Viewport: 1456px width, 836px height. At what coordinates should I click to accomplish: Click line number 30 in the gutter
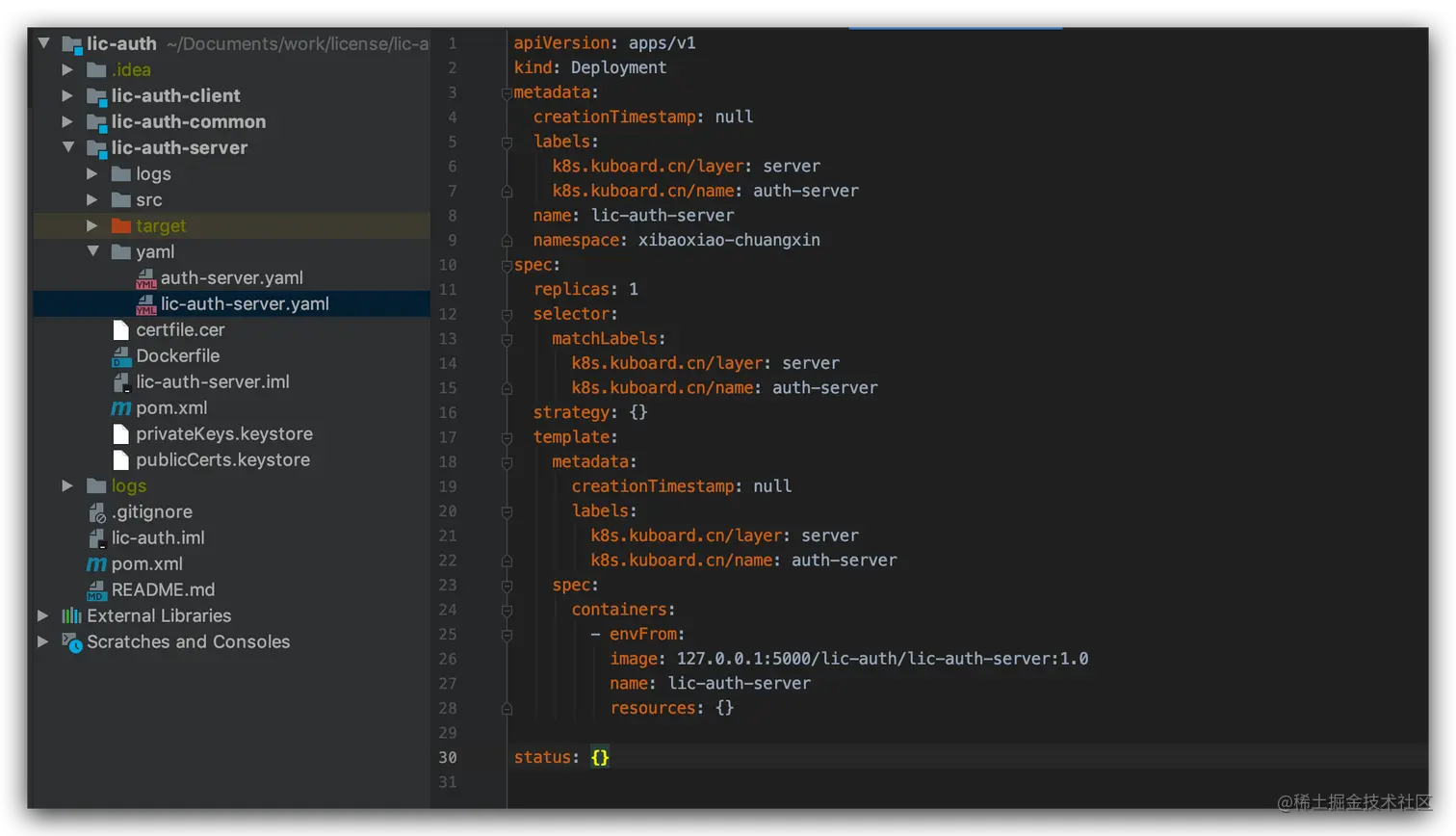448,757
